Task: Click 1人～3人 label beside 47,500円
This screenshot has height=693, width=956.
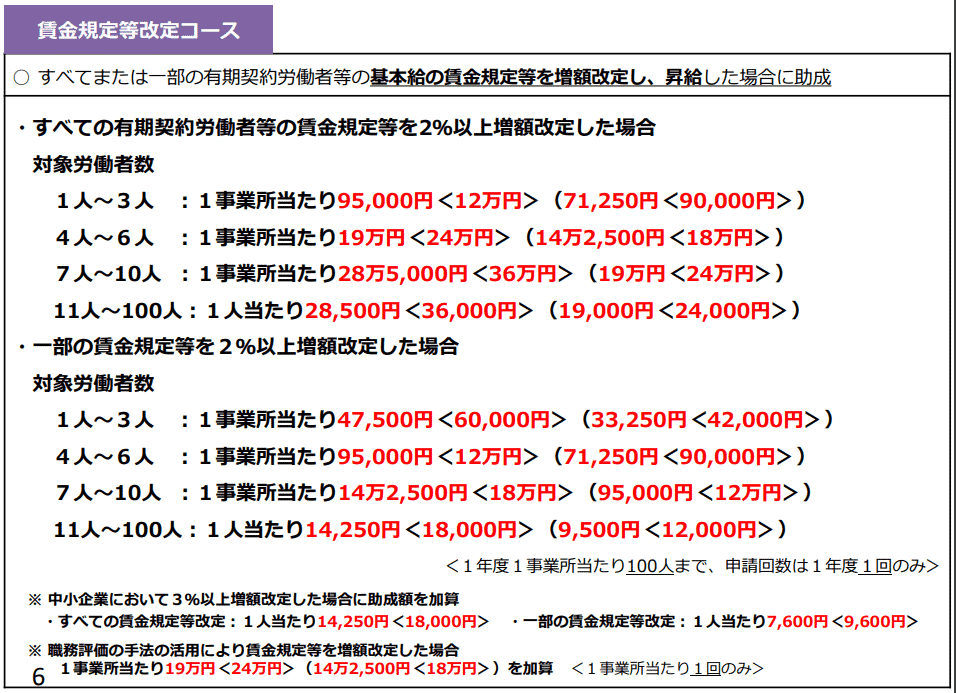Action: click(x=105, y=420)
